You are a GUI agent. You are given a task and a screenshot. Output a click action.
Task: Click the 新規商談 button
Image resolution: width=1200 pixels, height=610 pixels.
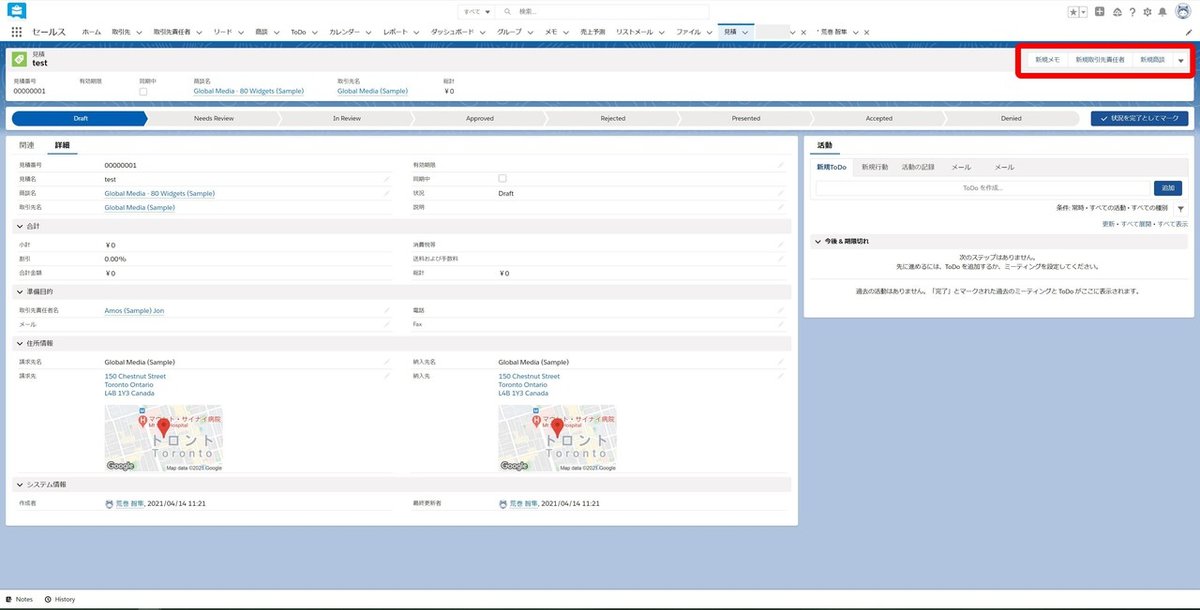(1153, 60)
